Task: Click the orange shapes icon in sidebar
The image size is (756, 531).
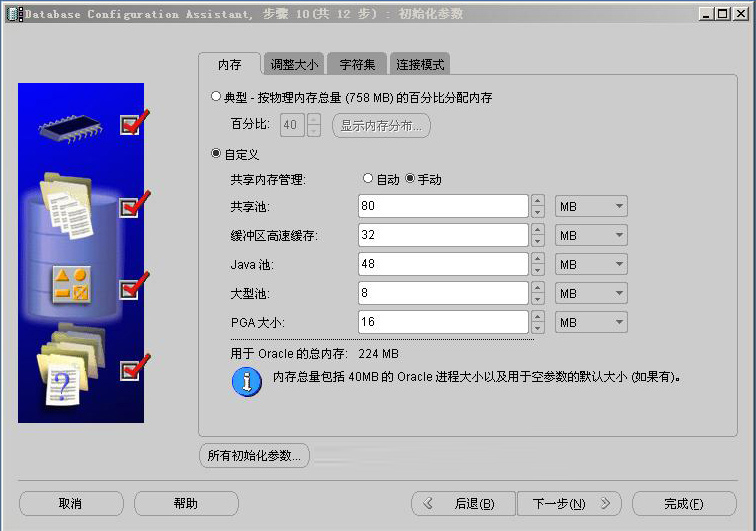Action: (72, 285)
